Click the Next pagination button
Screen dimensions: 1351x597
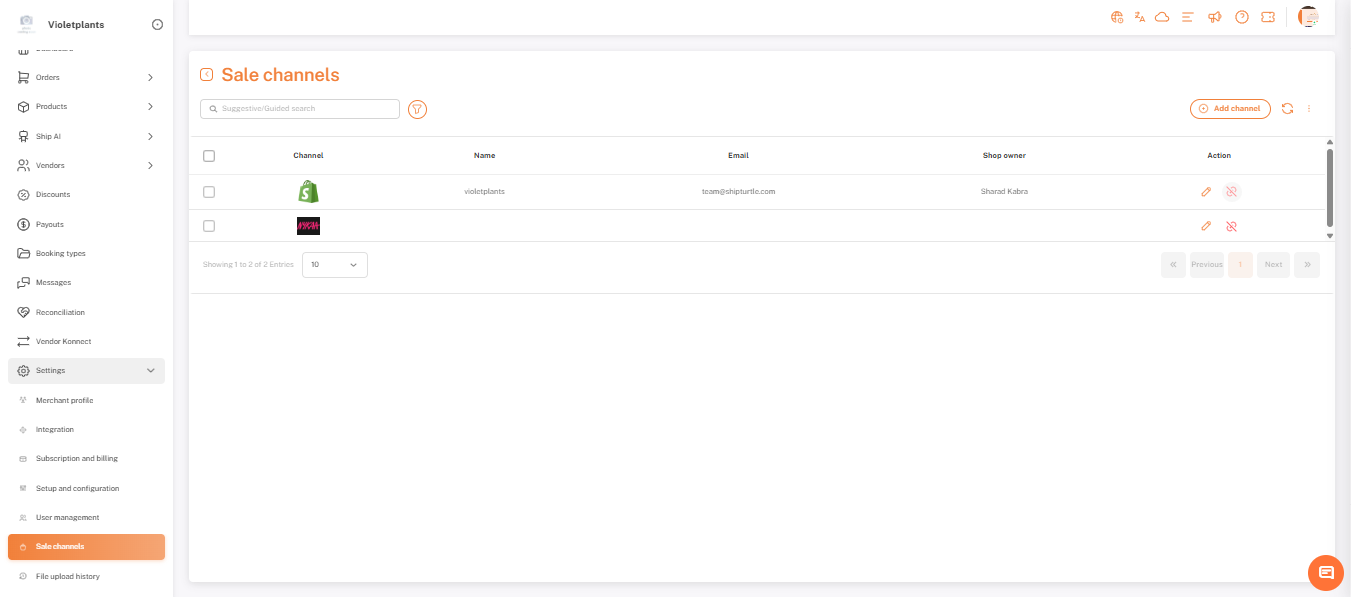pos(1273,265)
